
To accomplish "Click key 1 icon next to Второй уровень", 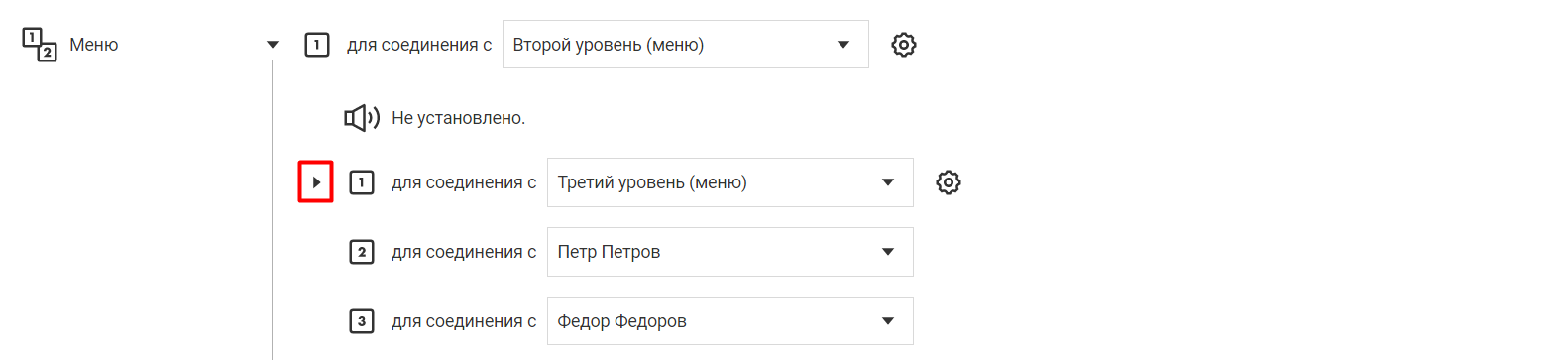I will [317, 45].
